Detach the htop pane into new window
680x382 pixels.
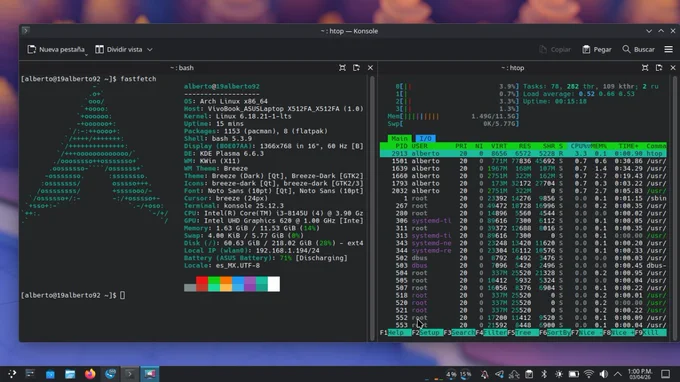659,68
